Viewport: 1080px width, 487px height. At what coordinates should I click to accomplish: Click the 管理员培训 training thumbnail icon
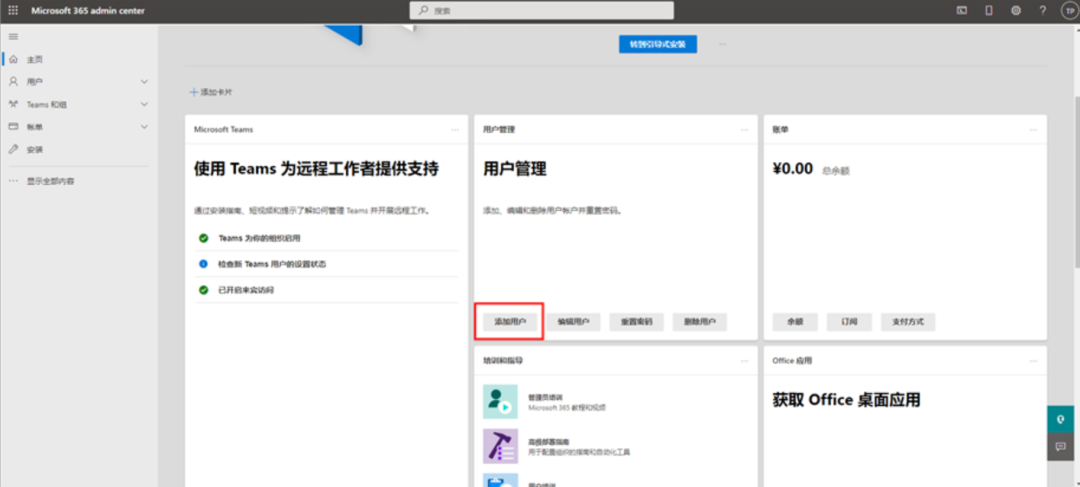coord(501,402)
